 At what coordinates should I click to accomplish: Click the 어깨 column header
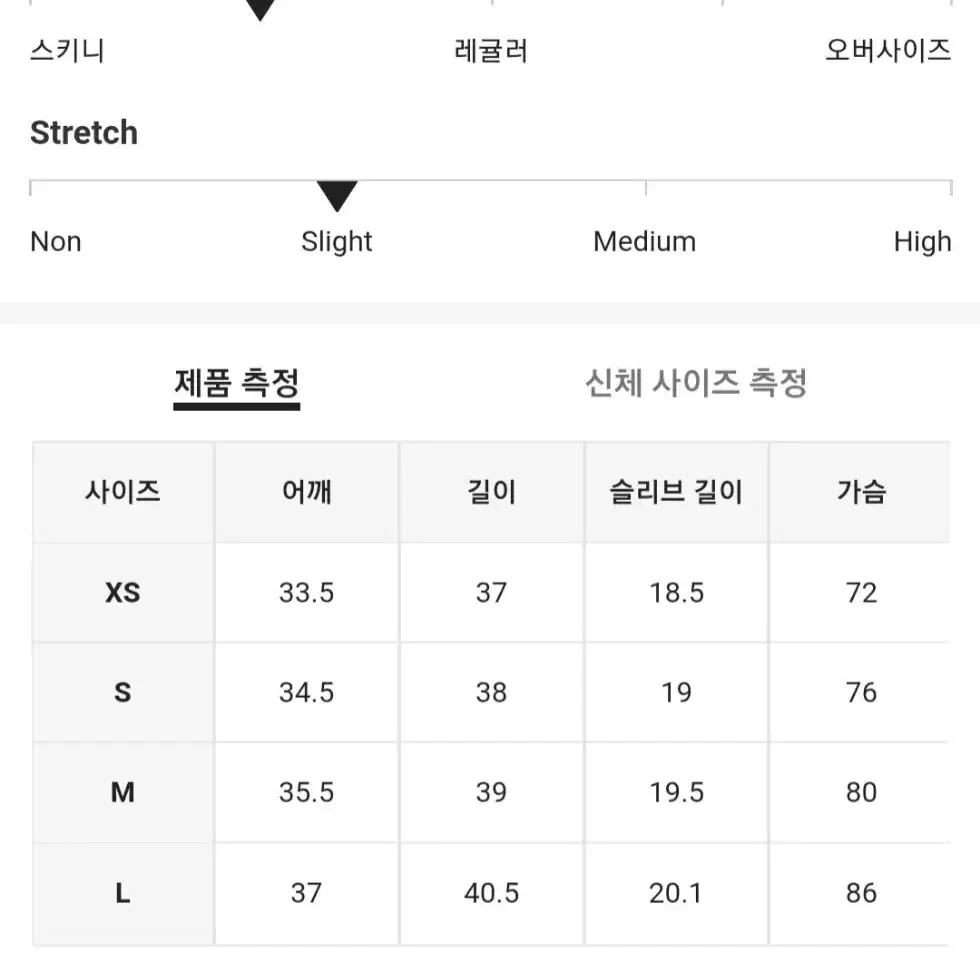pyautogui.click(x=306, y=492)
